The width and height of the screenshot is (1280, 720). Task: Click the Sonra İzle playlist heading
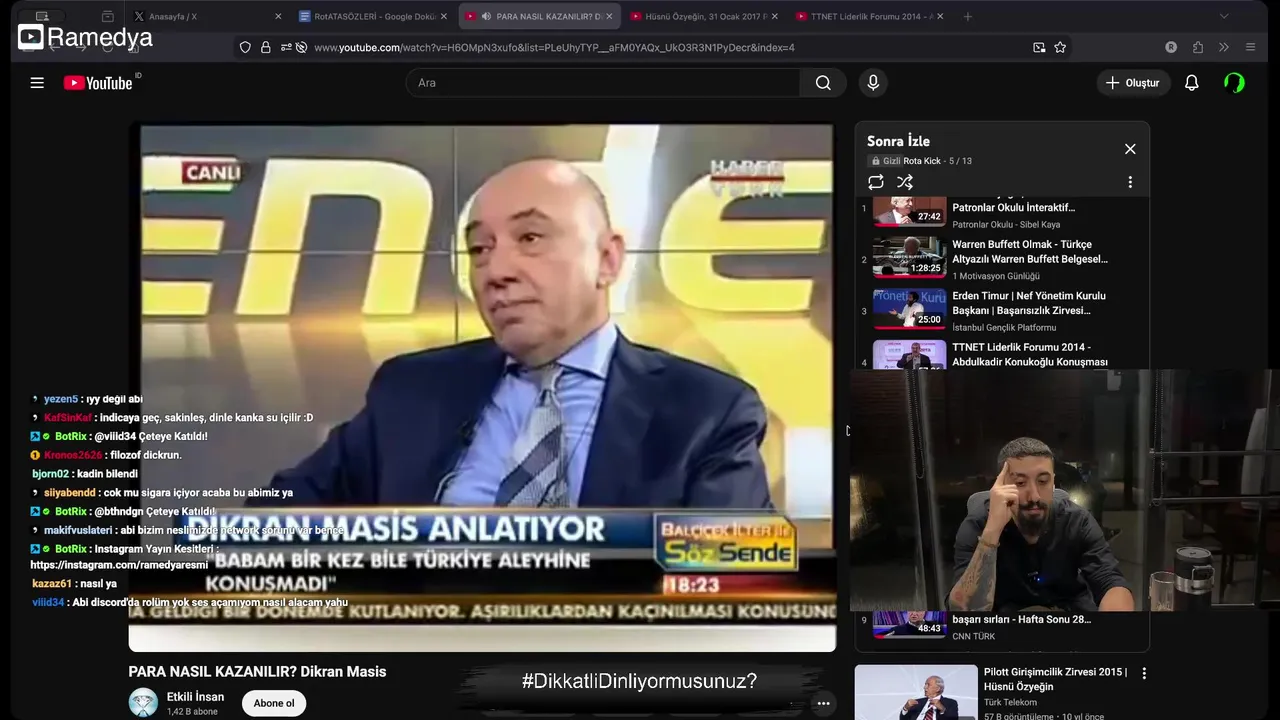pos(898,141)
